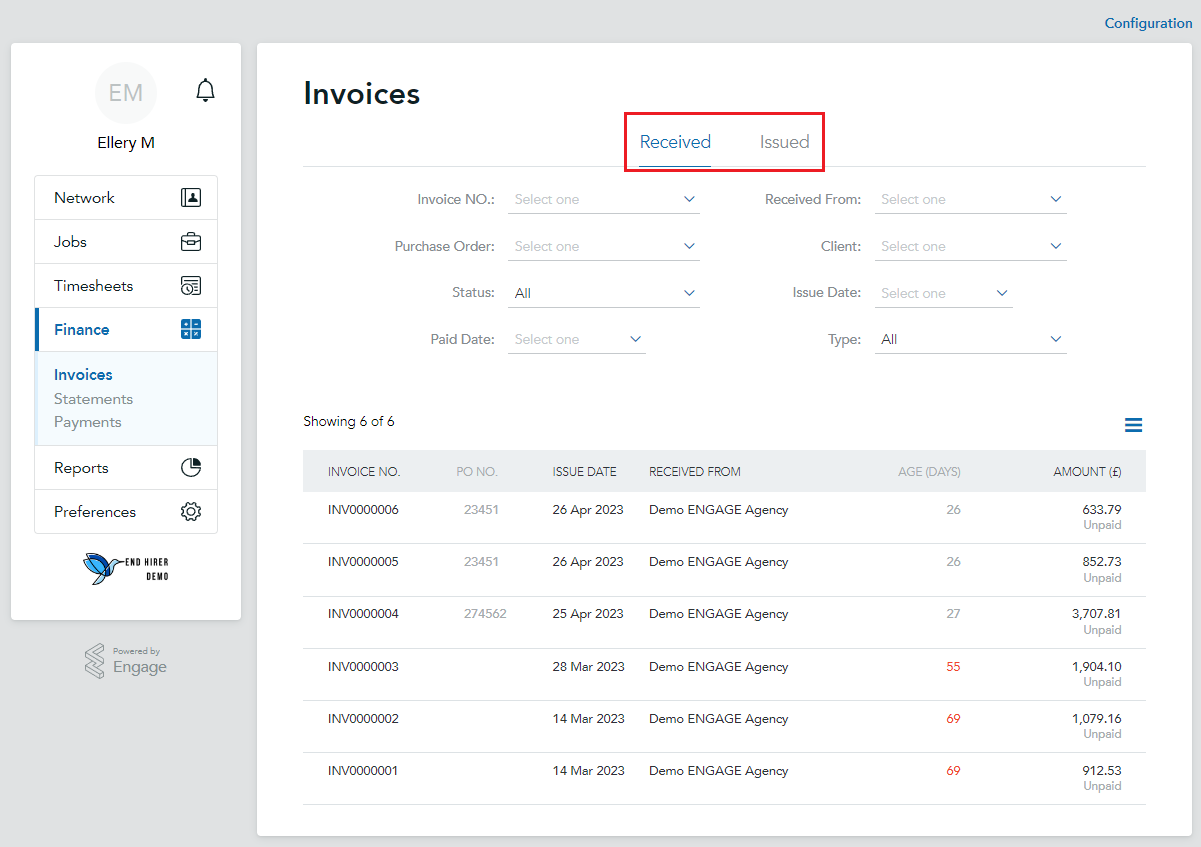Screen dimensions: 1201x847
Task: Switch to the Issued tab
Action: [x=784, y=142]
